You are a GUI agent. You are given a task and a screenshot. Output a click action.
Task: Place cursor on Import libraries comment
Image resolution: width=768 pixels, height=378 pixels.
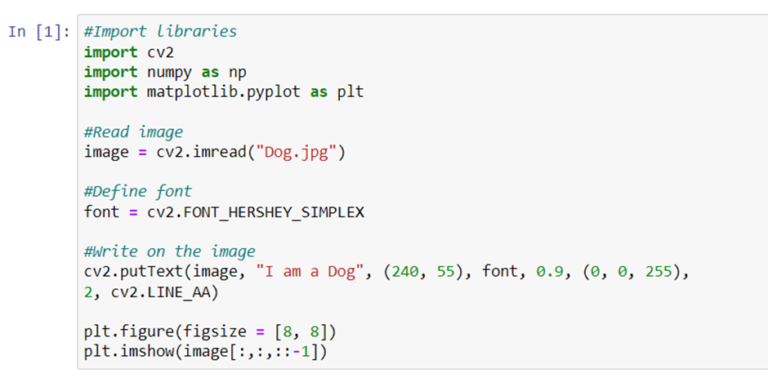click(160, 32)
